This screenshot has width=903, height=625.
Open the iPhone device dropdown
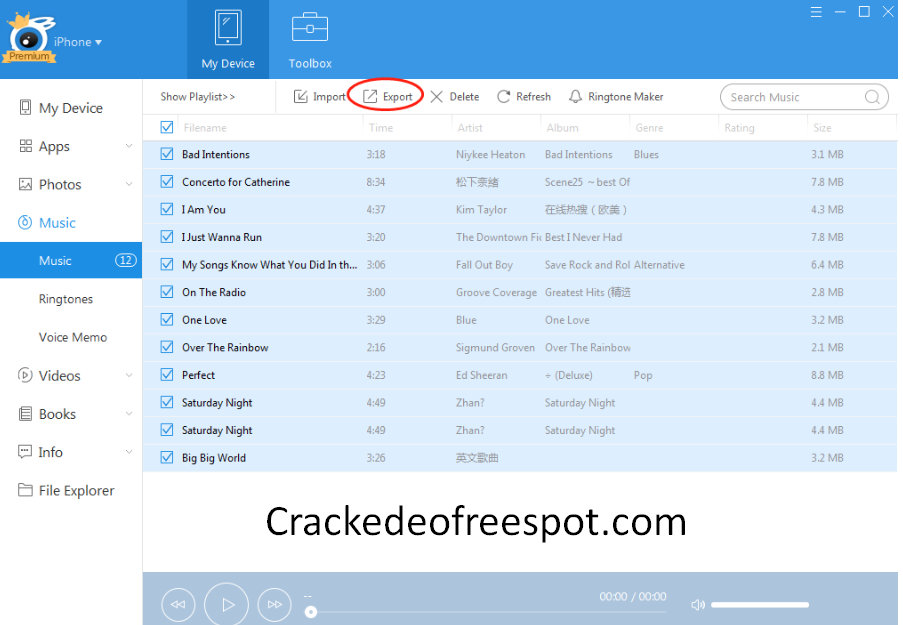[78, 42]
